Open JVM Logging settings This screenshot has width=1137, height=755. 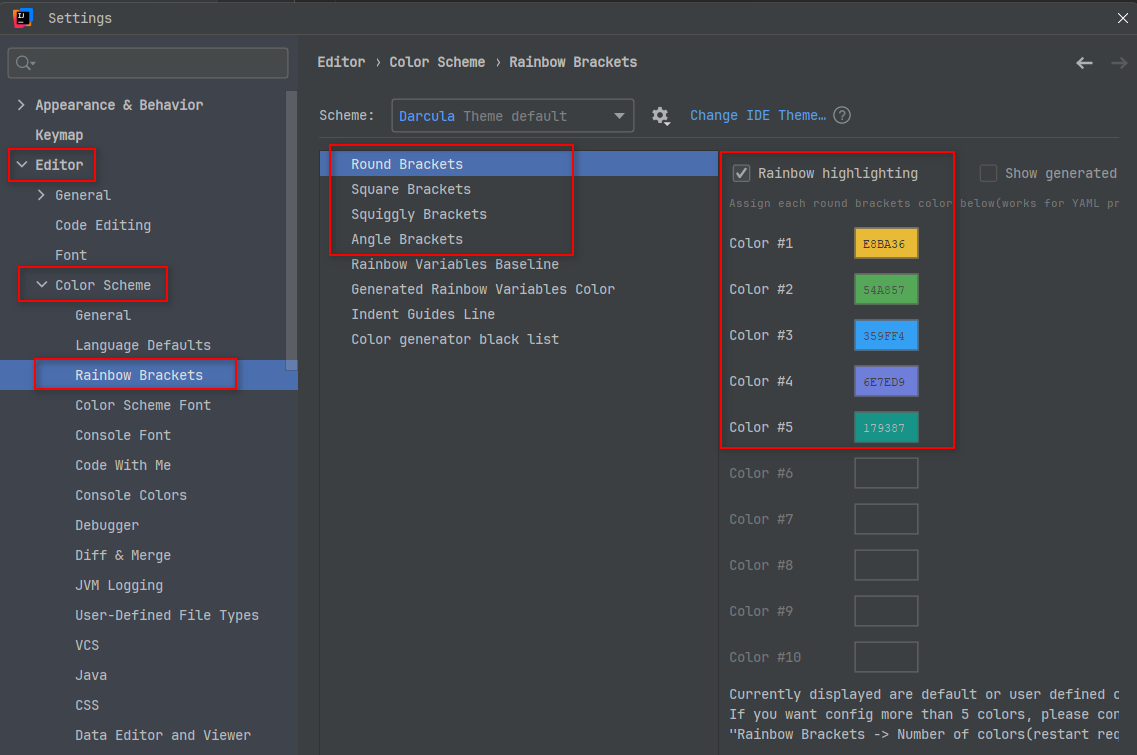119,585
